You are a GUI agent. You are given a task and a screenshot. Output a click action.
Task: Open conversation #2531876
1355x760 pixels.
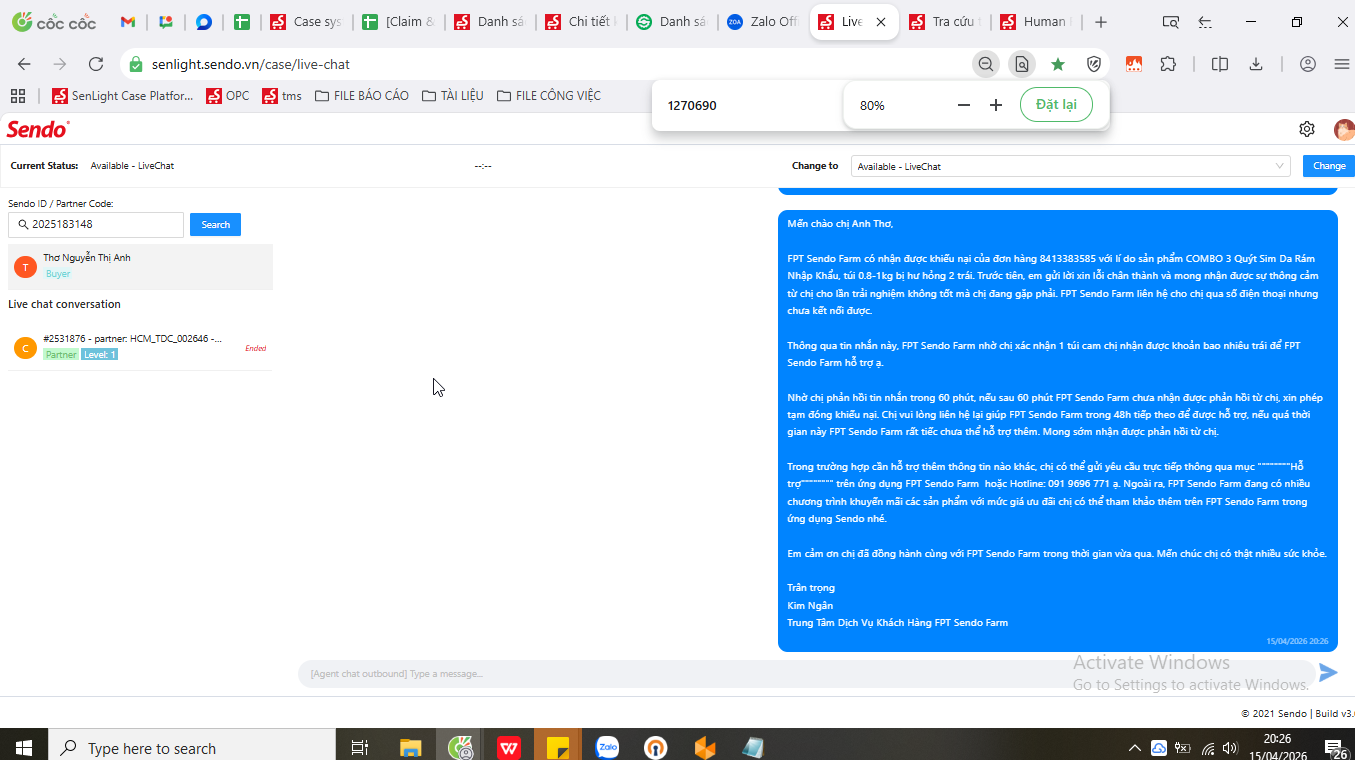tap(140, 347)
